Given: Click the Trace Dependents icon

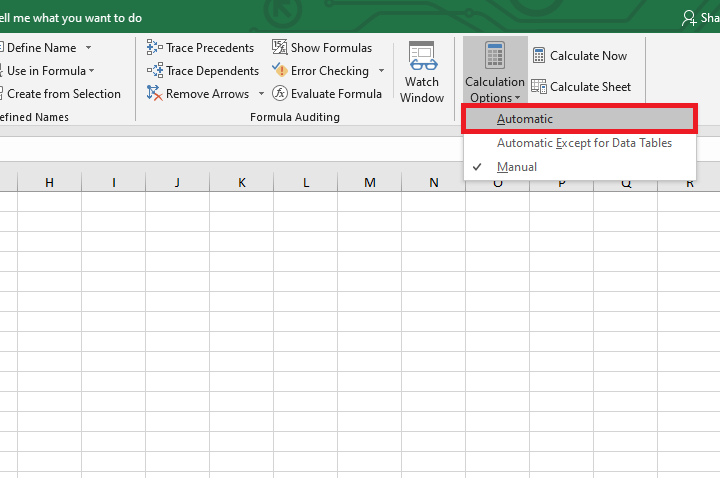Looking at the screenshot, I should coord(154,71).
